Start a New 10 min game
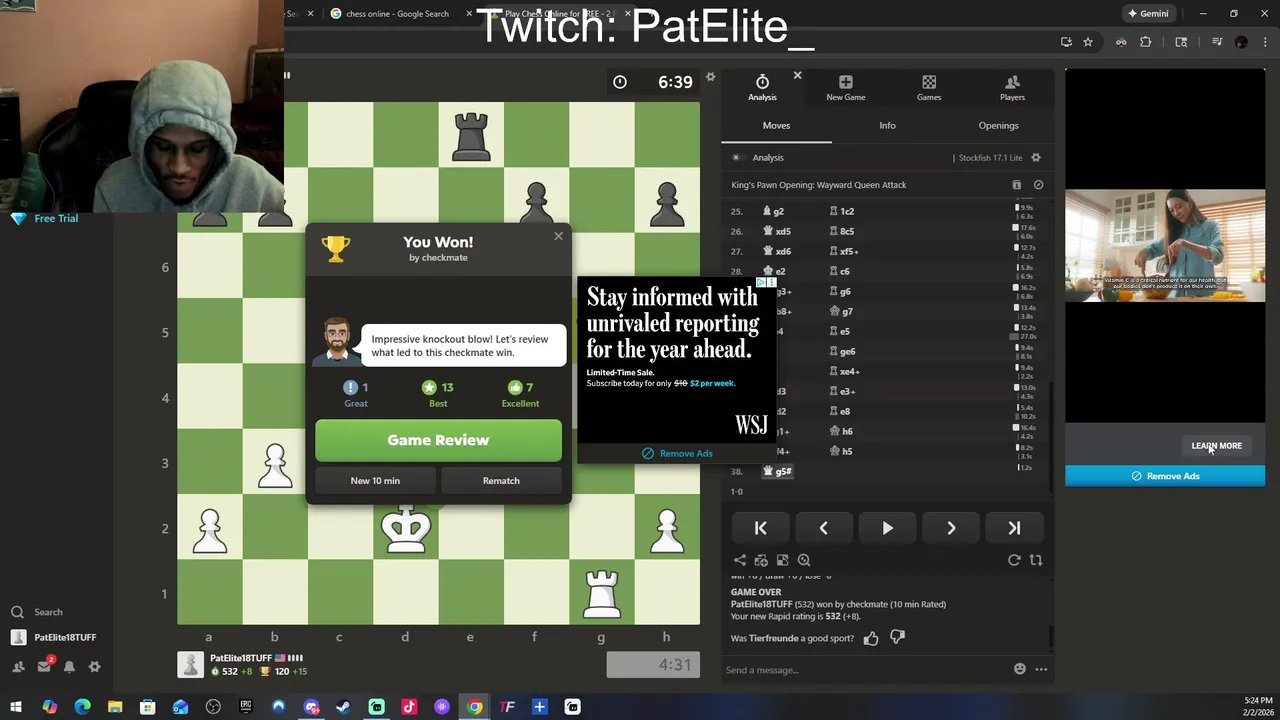This screenshot has width=1280, height=720. coord(375,481)
